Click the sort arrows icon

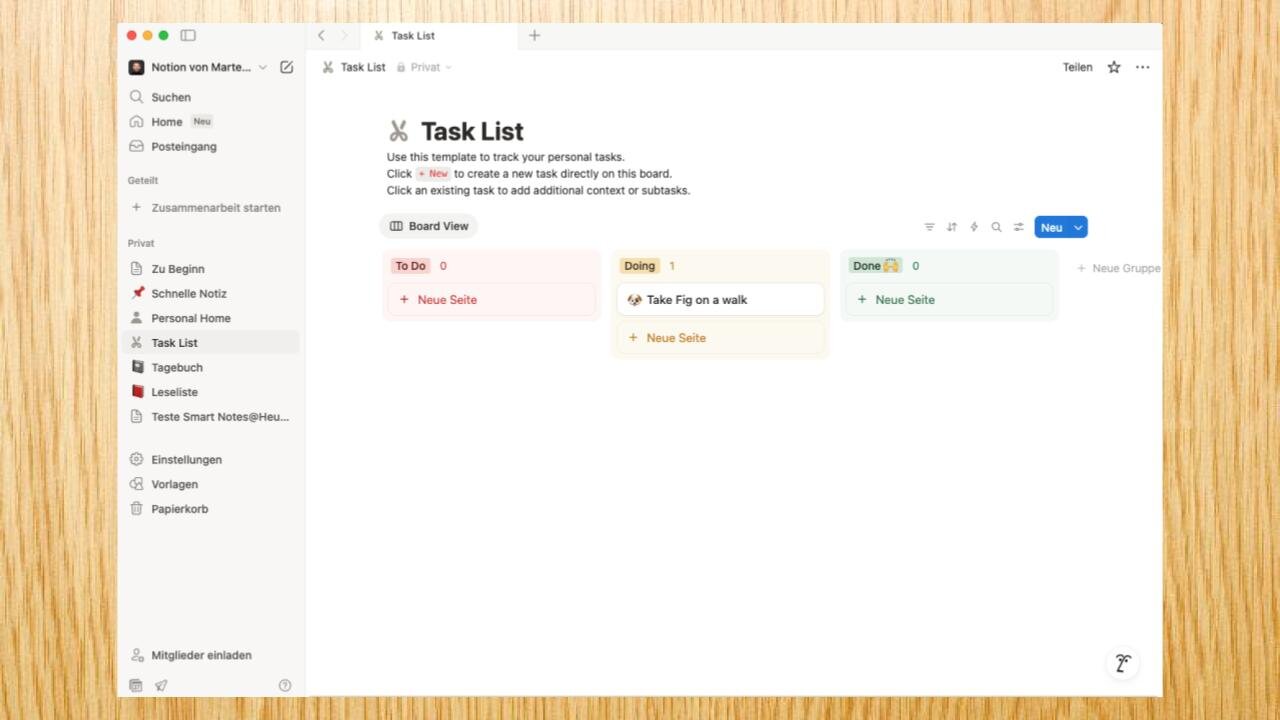[x=951, y=227]
